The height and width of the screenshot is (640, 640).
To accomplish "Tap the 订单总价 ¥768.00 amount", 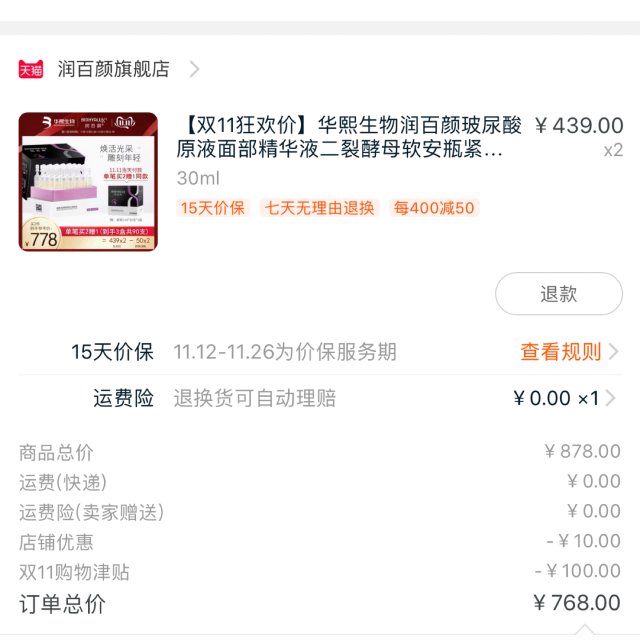I will (x=577, y=603).
